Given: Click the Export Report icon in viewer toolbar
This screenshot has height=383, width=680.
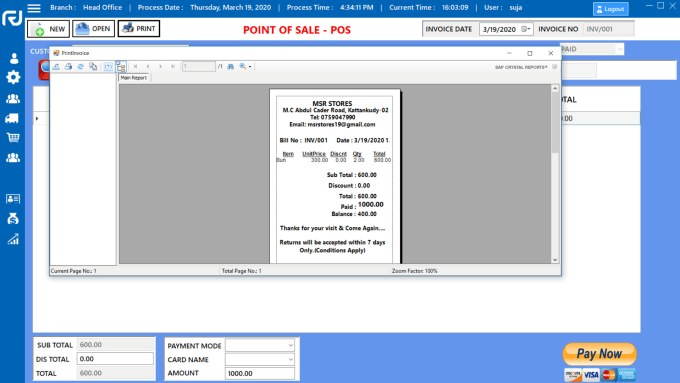Looking at the screenshot, I should pos(56,66).
